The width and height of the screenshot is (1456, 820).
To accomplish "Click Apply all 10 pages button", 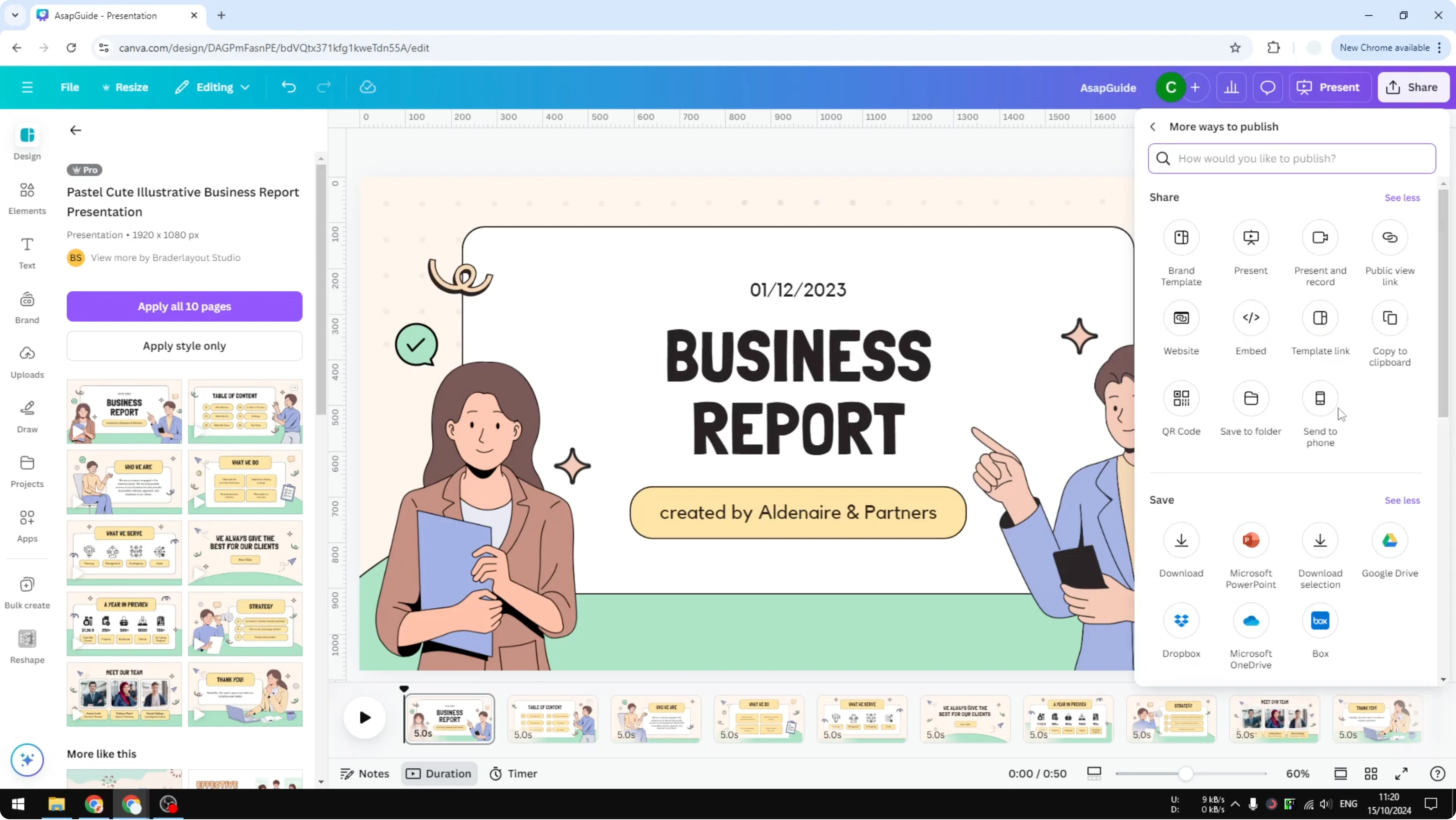I will (x=184, y=306).
